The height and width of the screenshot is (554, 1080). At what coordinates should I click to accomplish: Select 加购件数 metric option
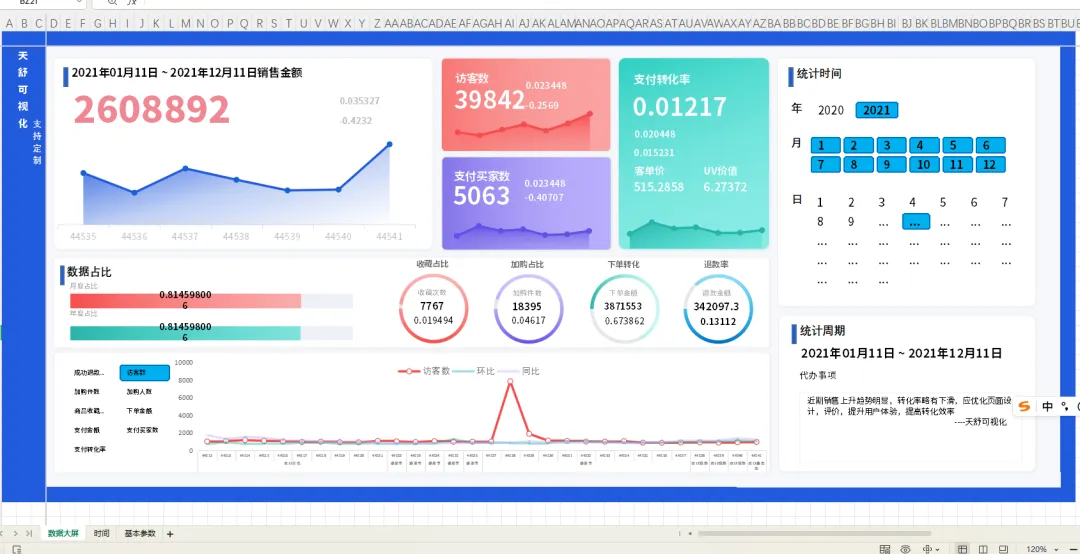click(87, 392)
